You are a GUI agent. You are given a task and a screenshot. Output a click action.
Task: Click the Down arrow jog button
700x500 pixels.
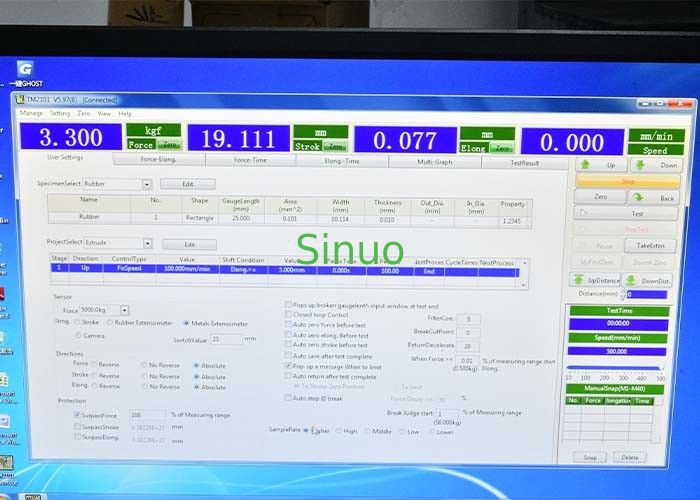(657, 165)
